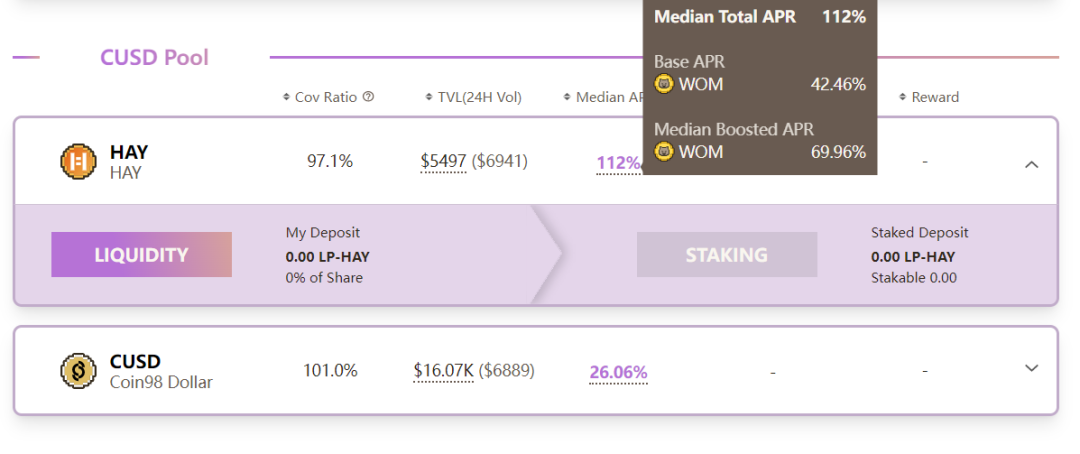Click the HAY 97.1% coverage ratio
Screen dimensions: 1080x454
330,161
